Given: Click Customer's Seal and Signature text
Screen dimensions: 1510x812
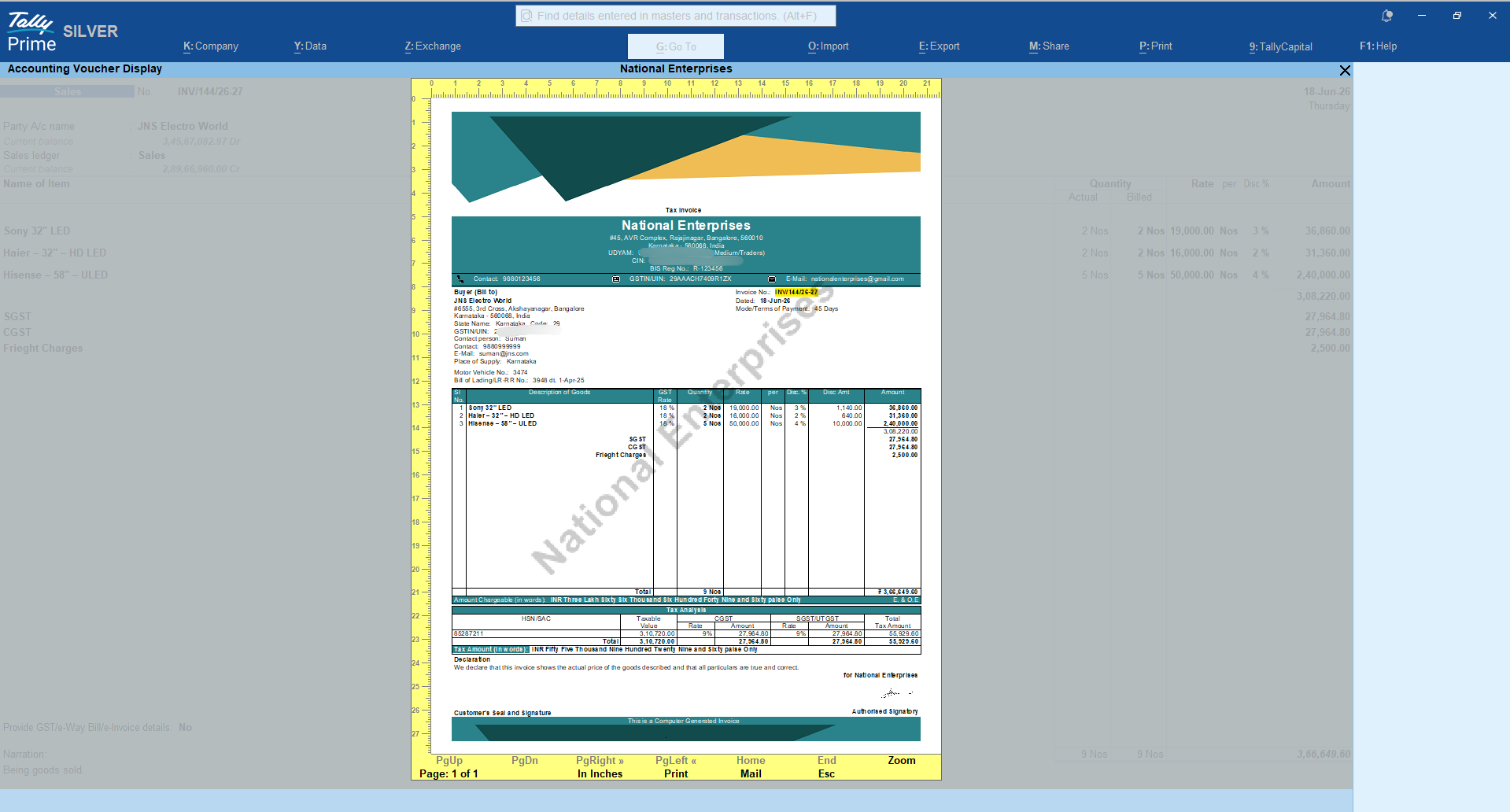Looking at the screenshot, I should point(502,714).
